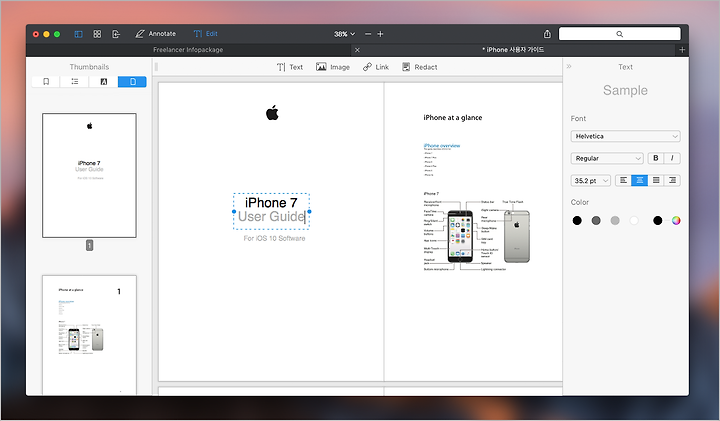Click in the search field
Image resolution: width=720 pixels, height=421 pixels.
coord(619,34)
